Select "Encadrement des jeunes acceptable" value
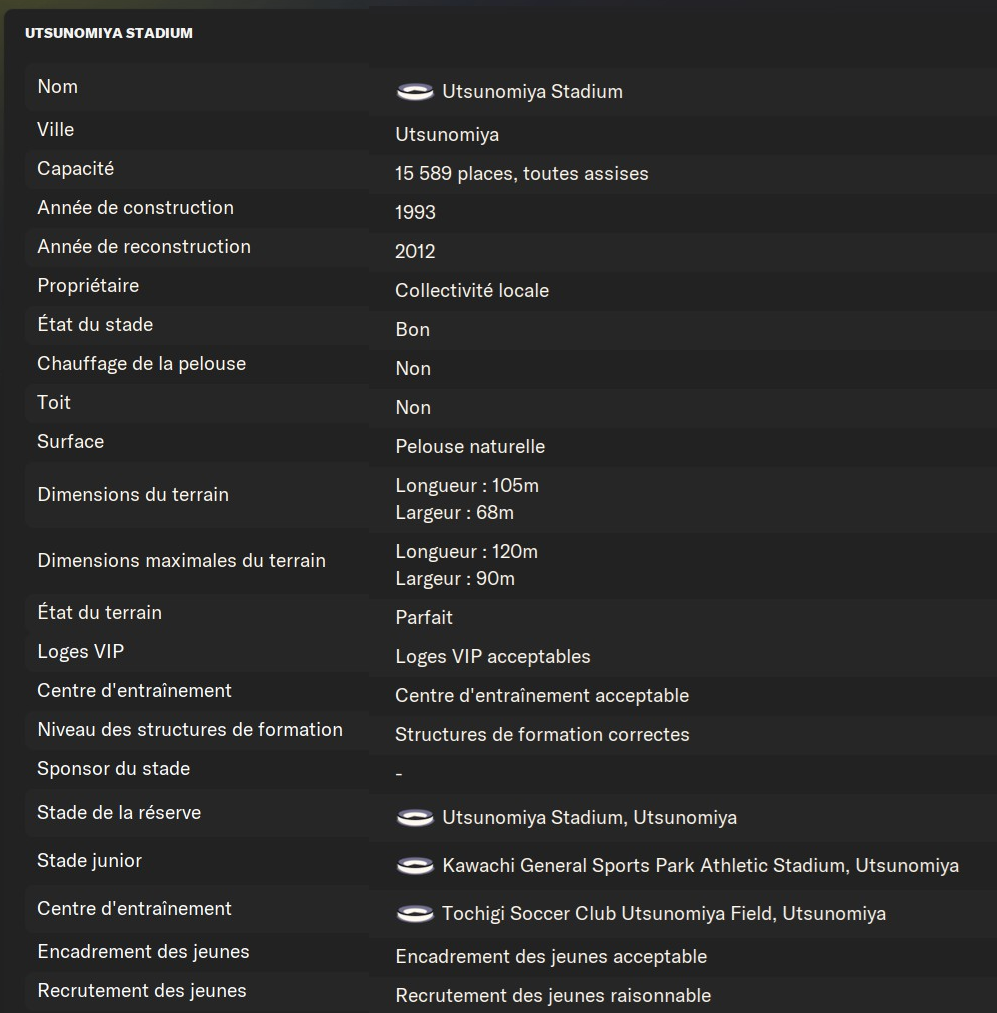The width and height of the screenshot is (997, 1013). [x=551, y=957]
